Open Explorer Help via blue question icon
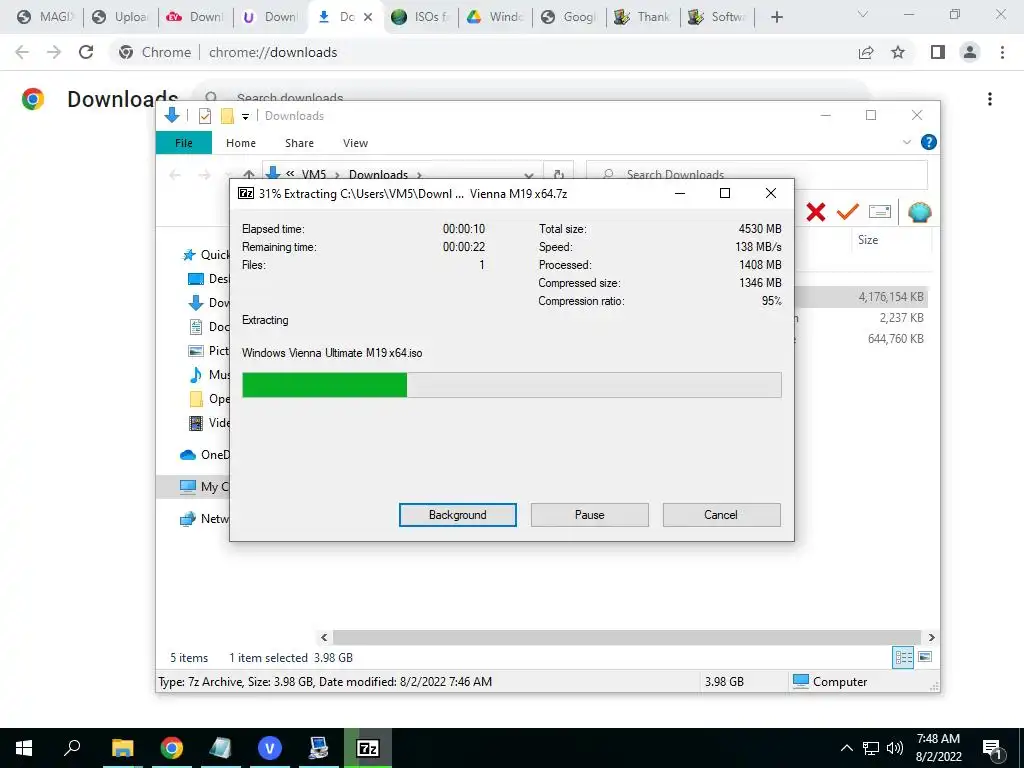 point(928,142)
